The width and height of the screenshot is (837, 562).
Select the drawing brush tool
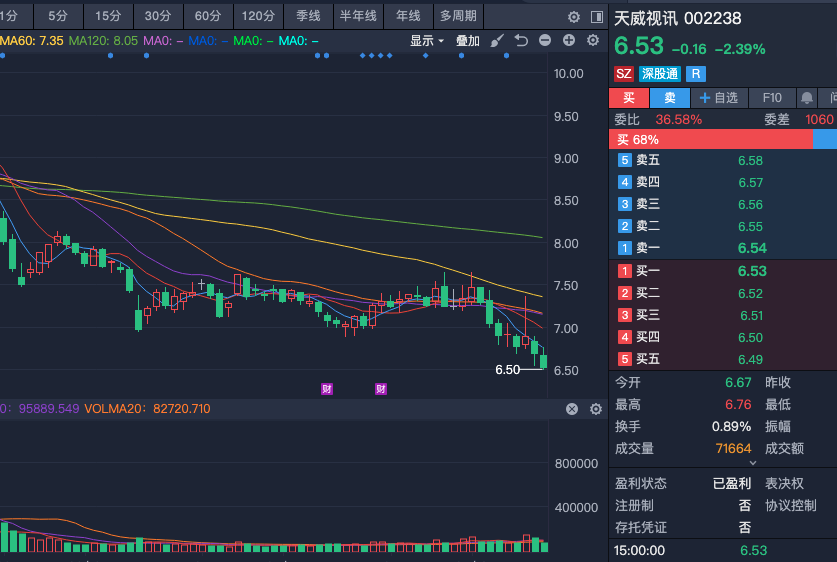pos(496,41)
